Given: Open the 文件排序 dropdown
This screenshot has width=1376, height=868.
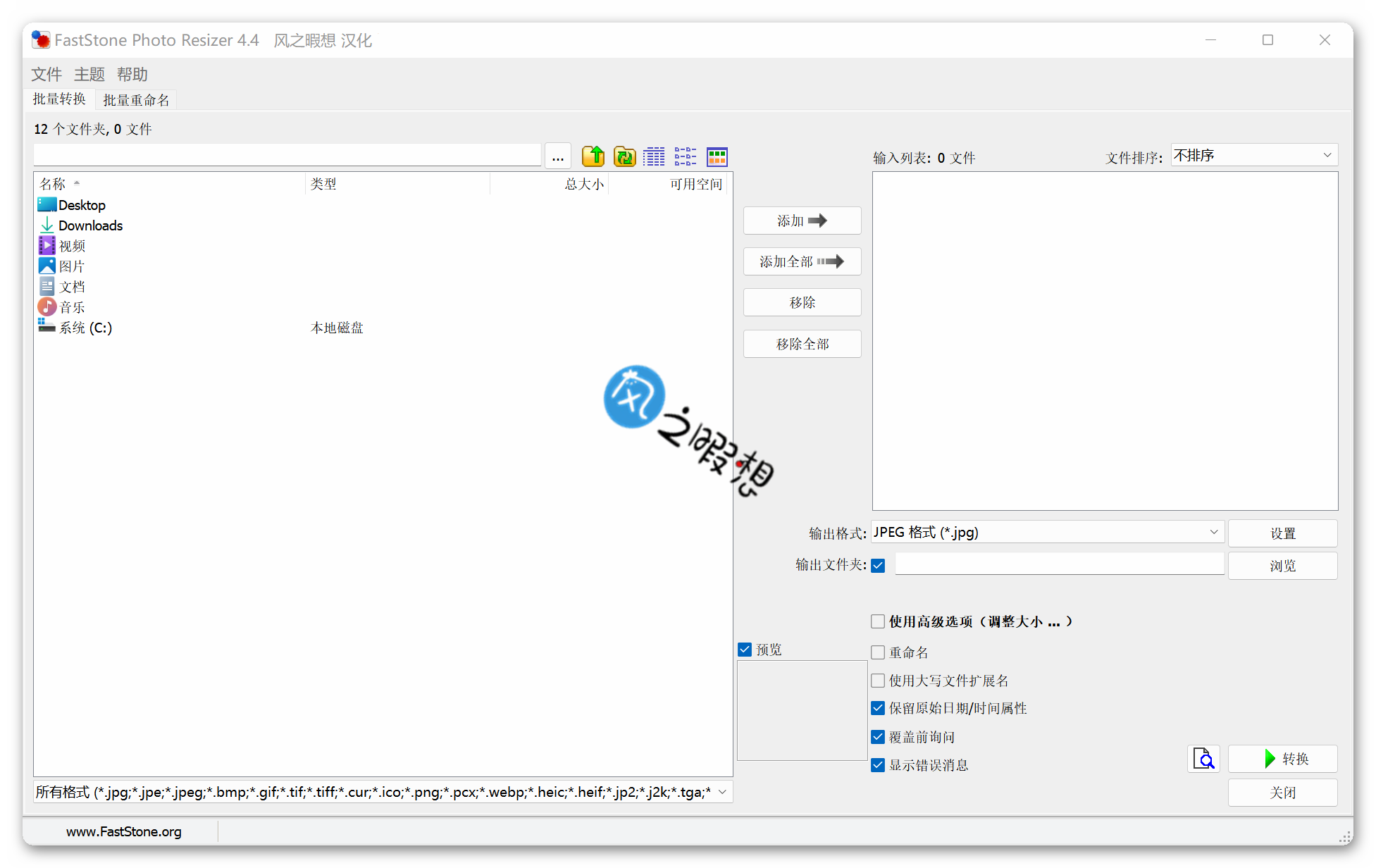Looking at the screenshot, I should (x=1254, y=155).
